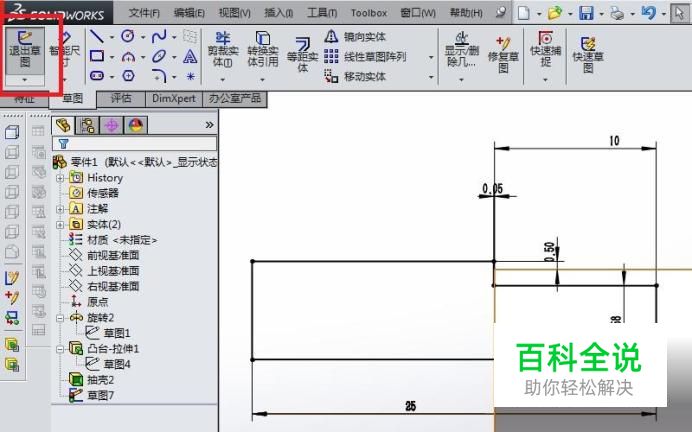Select the Line sketch tool

97,36
